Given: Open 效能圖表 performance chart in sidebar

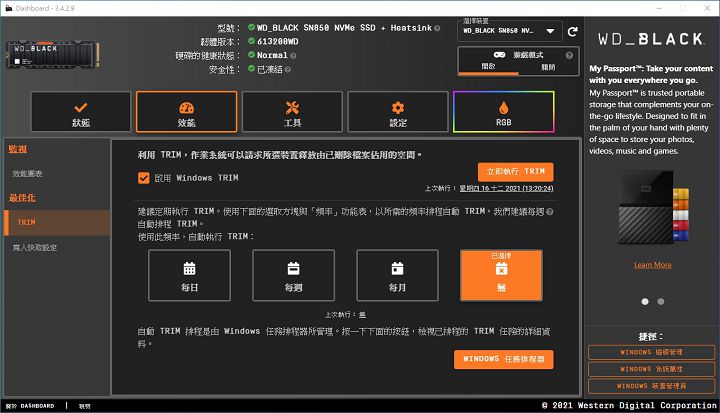Looking at the screenshot, I should [x=27, y=173].
